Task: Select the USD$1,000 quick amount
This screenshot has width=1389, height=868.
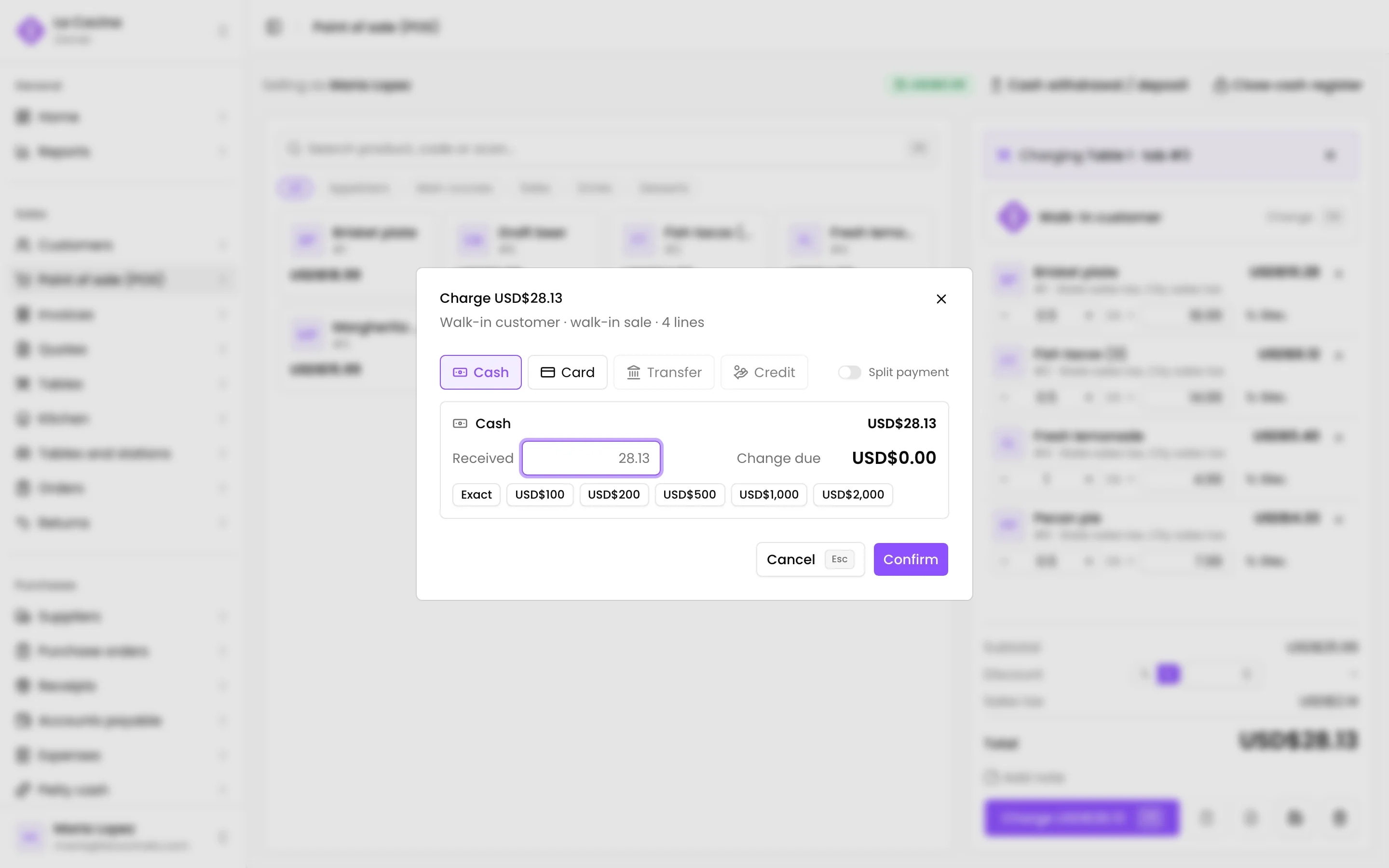Action: coord(769,495)
